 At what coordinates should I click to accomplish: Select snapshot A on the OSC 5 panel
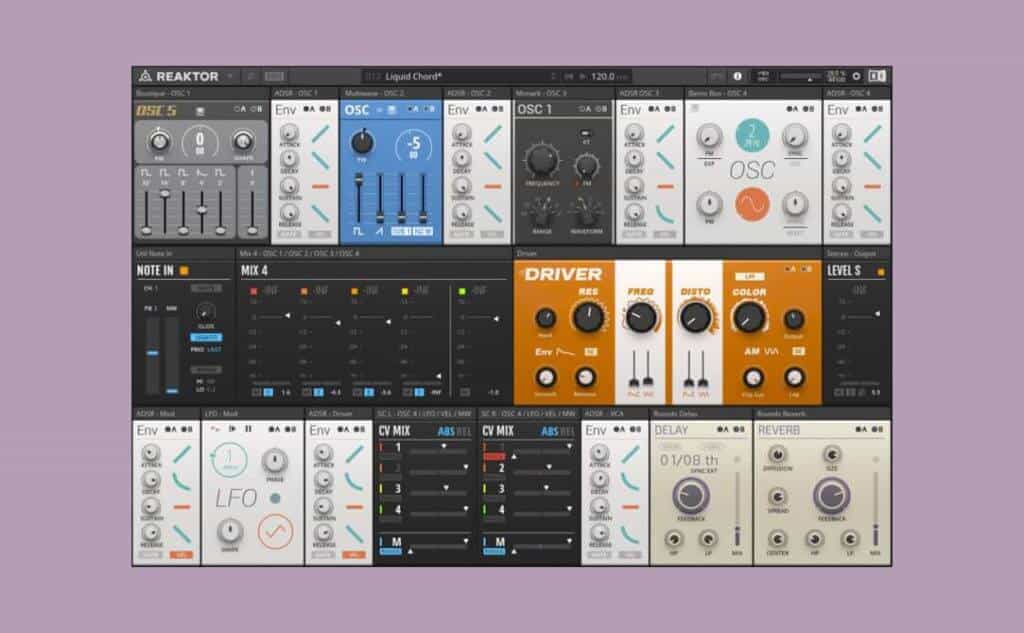(240, 109)
